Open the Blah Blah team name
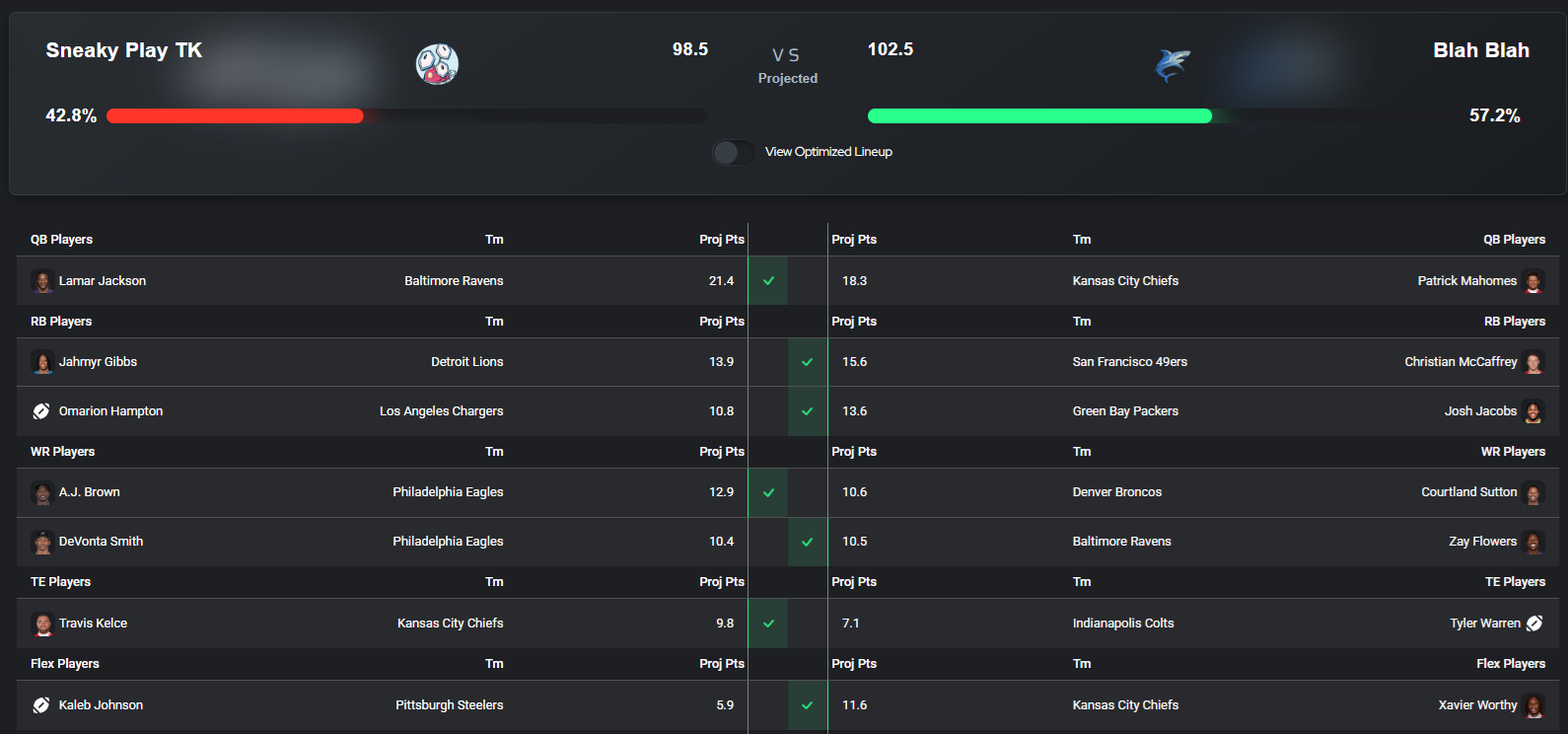Image resolution: width=1568 pixels, height=734 pixels. [1481, 49]
